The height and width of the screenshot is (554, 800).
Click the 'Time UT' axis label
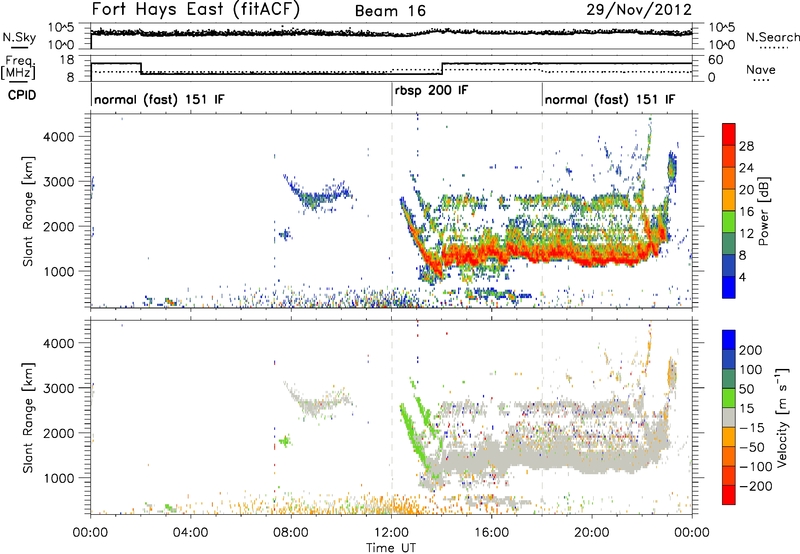click(391, 547)
